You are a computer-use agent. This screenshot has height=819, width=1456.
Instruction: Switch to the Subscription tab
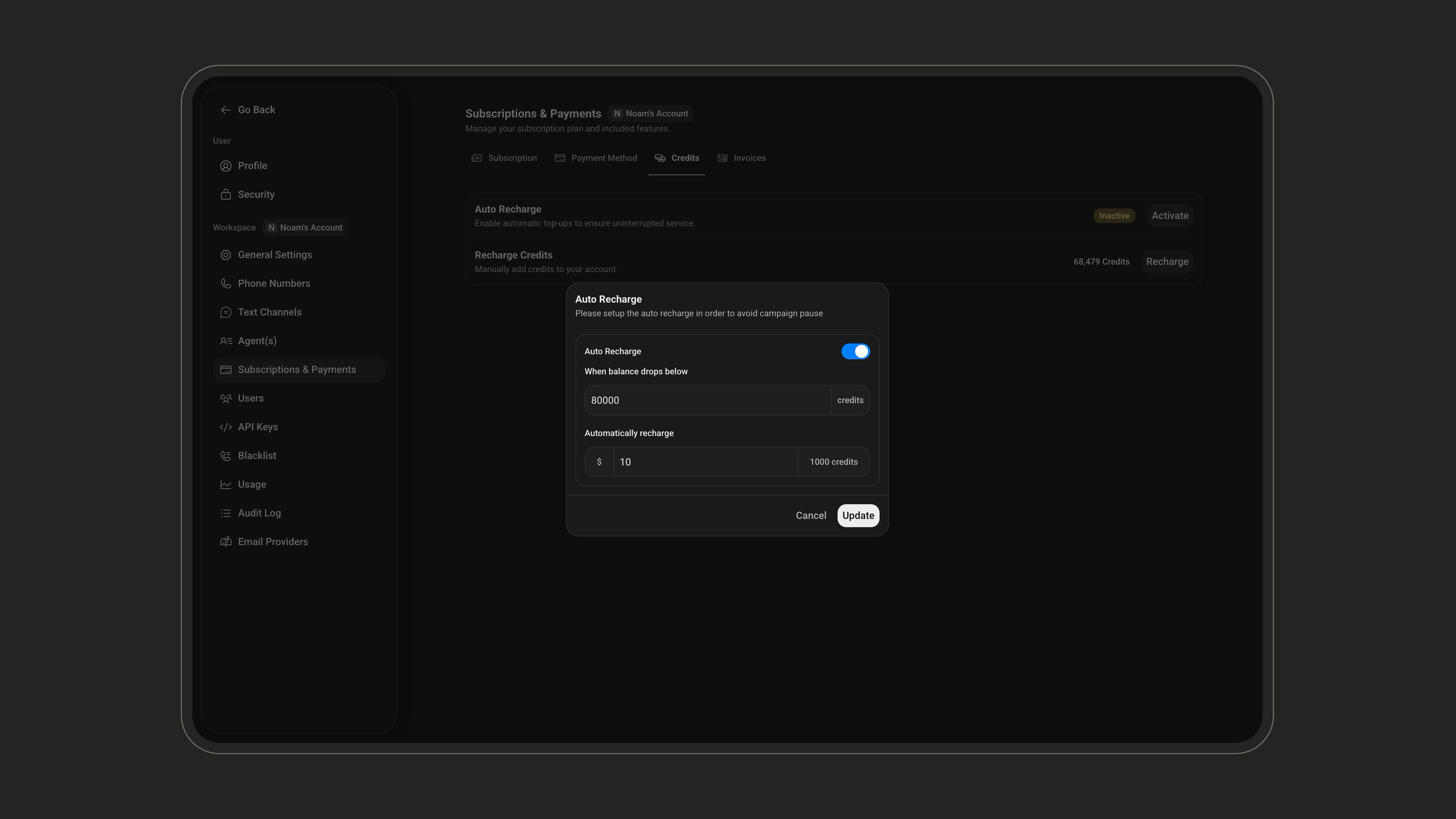click(x=504, y=158)
